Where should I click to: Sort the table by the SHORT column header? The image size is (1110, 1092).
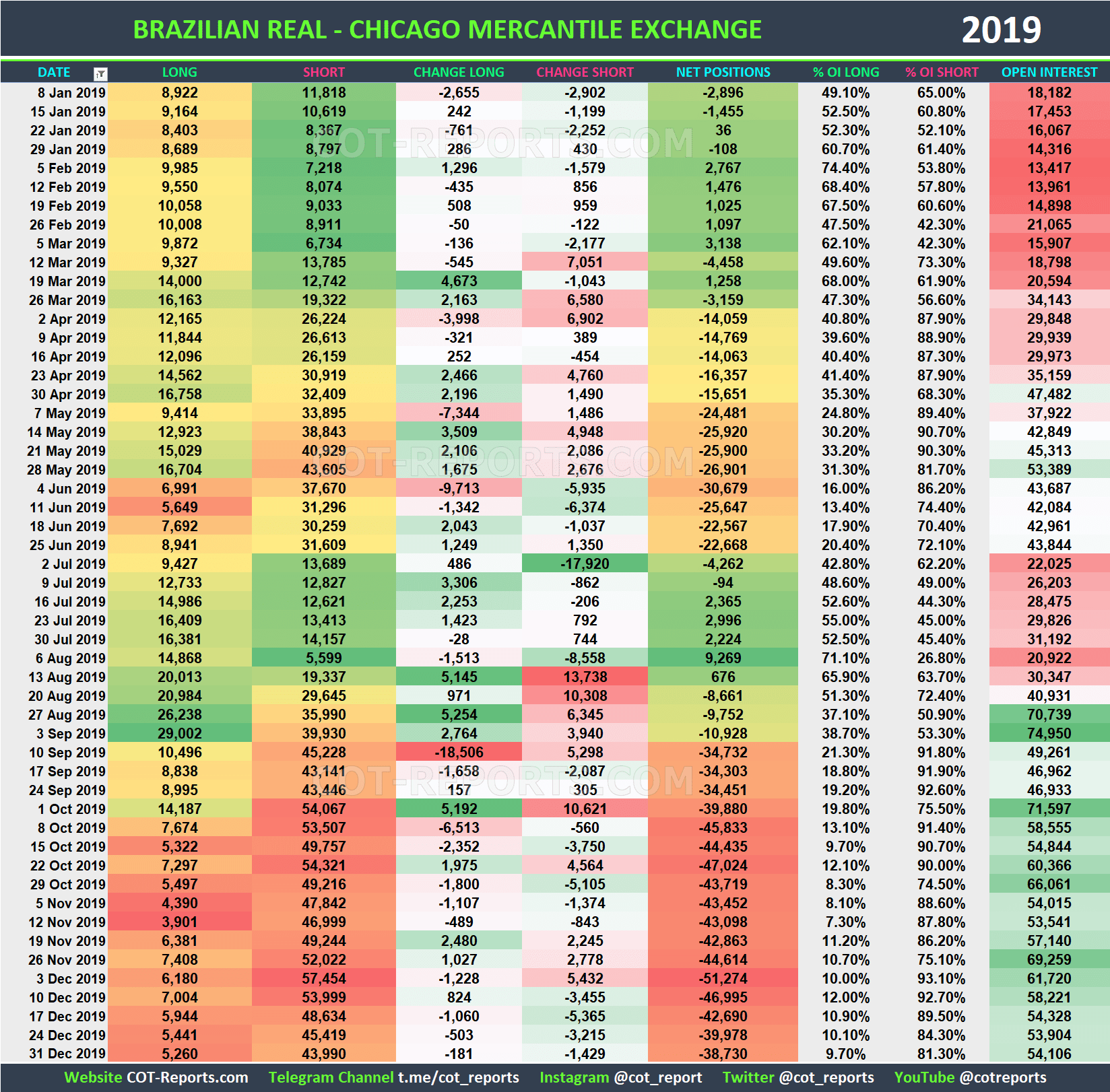(324, 72)
